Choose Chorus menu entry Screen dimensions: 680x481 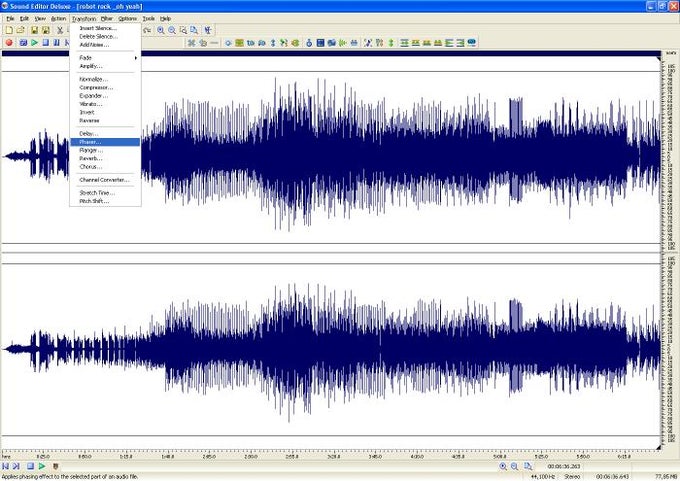pyautogui.click(x=105, y=167)
